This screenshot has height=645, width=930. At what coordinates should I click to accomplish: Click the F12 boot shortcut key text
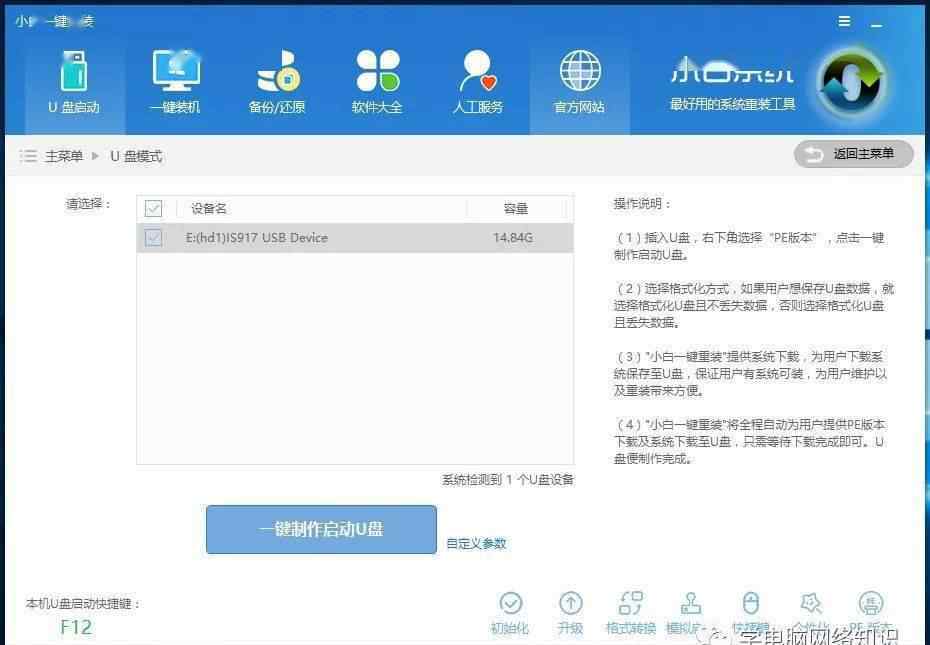click(x=77, y=627)
